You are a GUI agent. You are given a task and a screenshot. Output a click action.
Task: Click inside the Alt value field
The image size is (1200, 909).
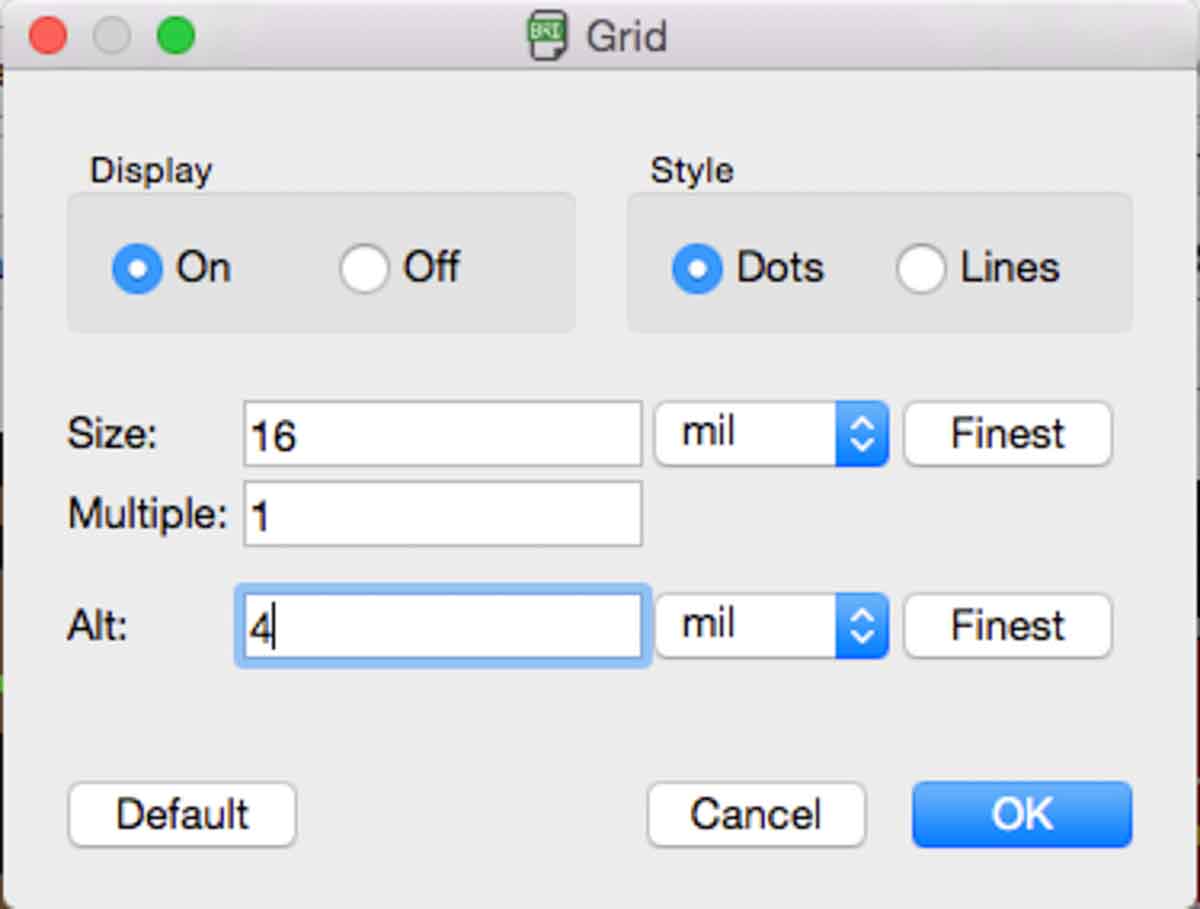click(442, 627)
